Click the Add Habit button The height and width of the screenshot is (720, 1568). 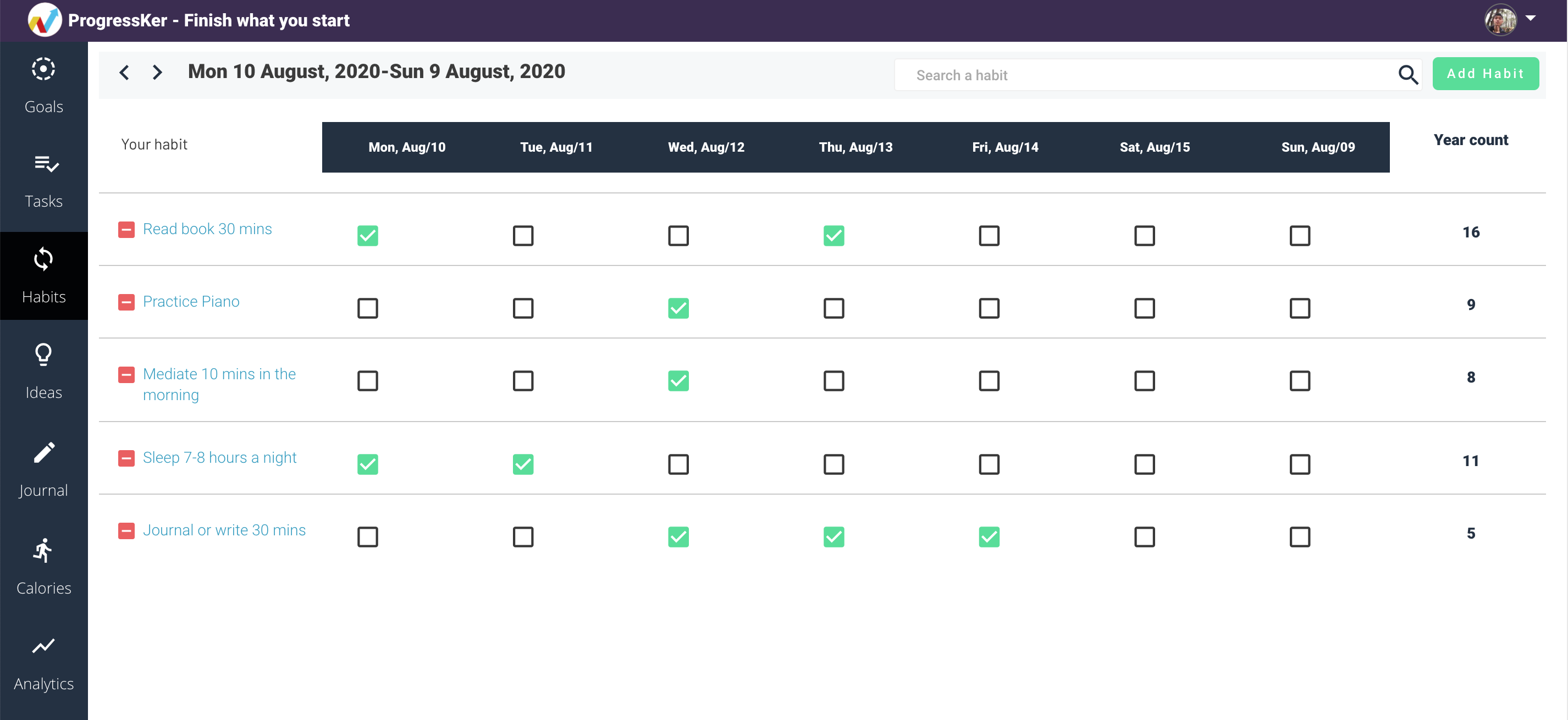[x=1485, y=74]
